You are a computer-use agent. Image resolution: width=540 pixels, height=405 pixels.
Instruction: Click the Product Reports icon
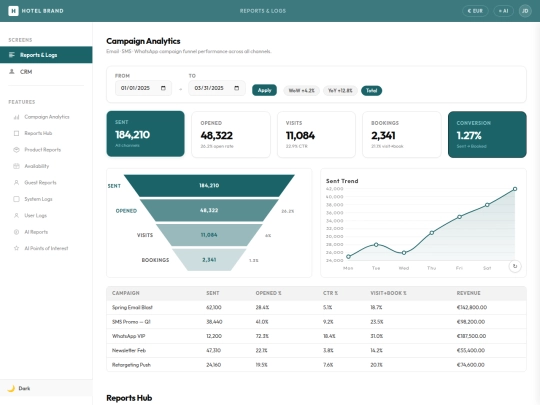point(16,150)
